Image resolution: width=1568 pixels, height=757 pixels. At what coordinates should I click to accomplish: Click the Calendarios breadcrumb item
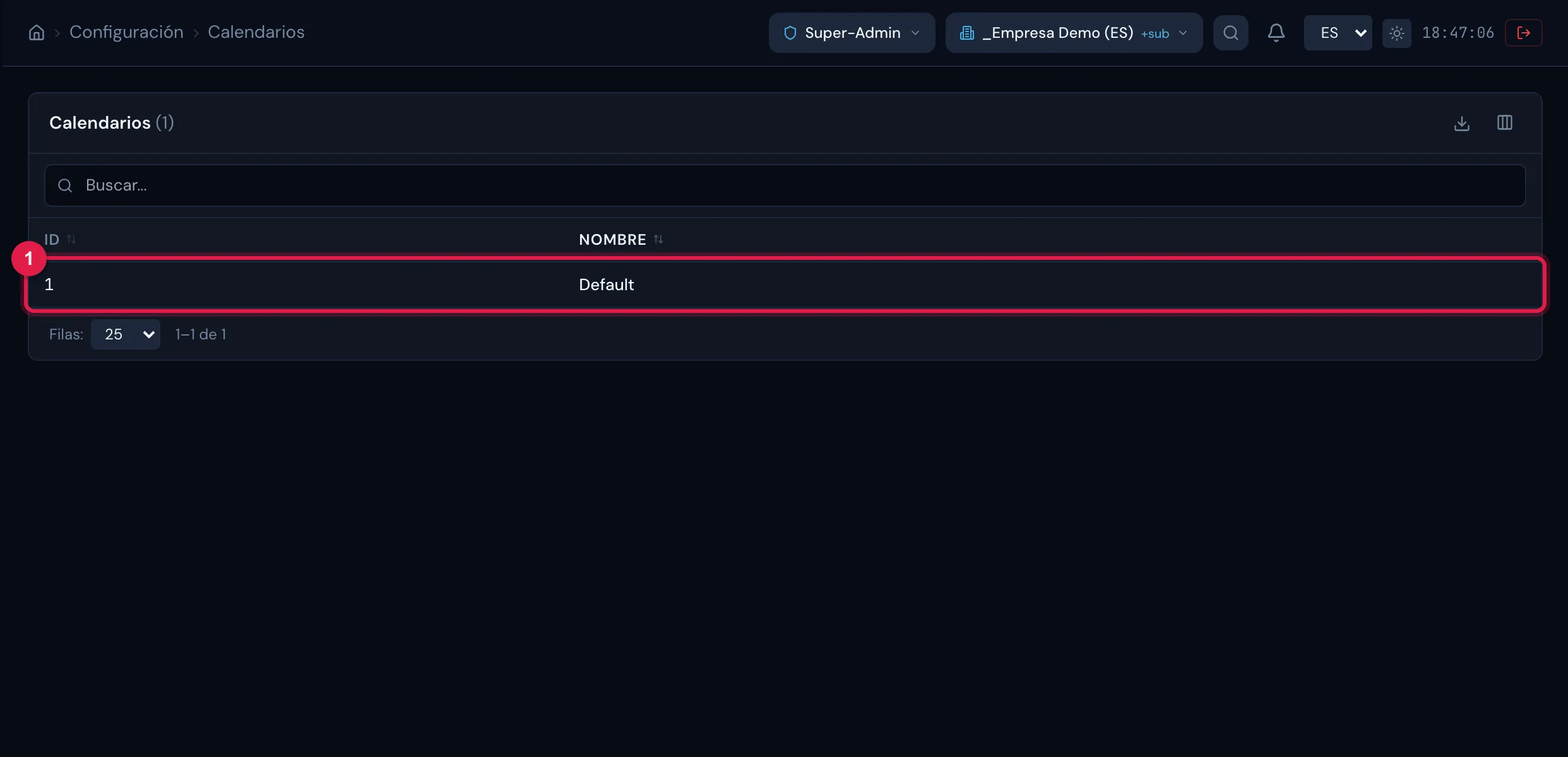pos(256,32)
